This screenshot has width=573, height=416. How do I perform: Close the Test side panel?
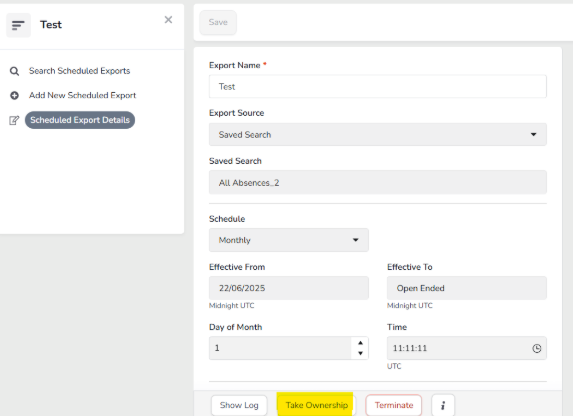pos(168,20)
